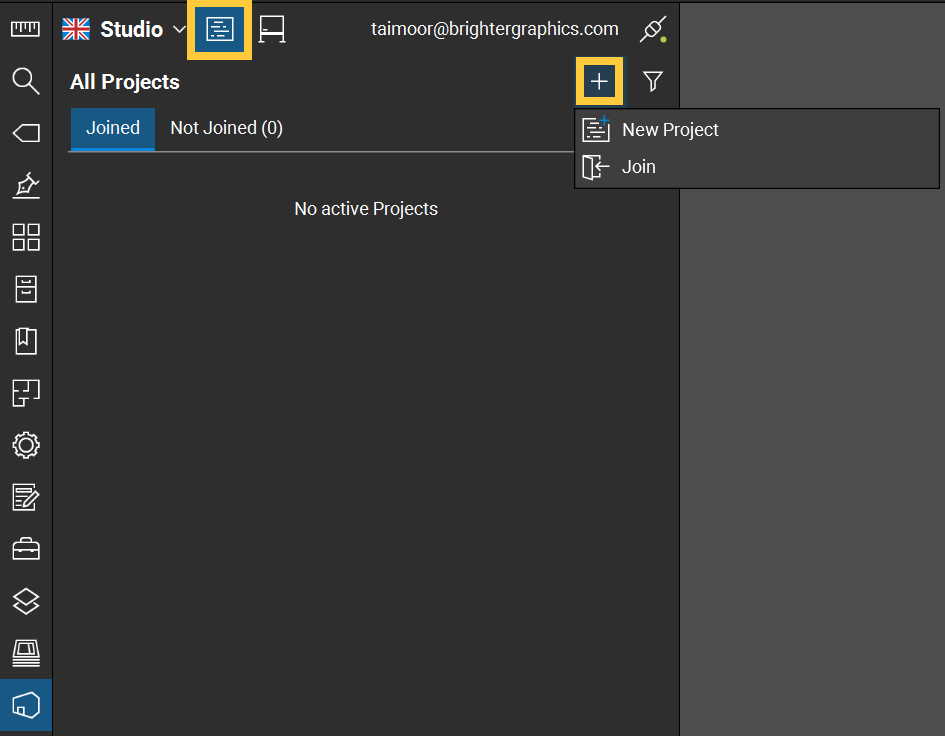
Task: Select the highlighted 3D model home icon
Action: tap(25, 705)
